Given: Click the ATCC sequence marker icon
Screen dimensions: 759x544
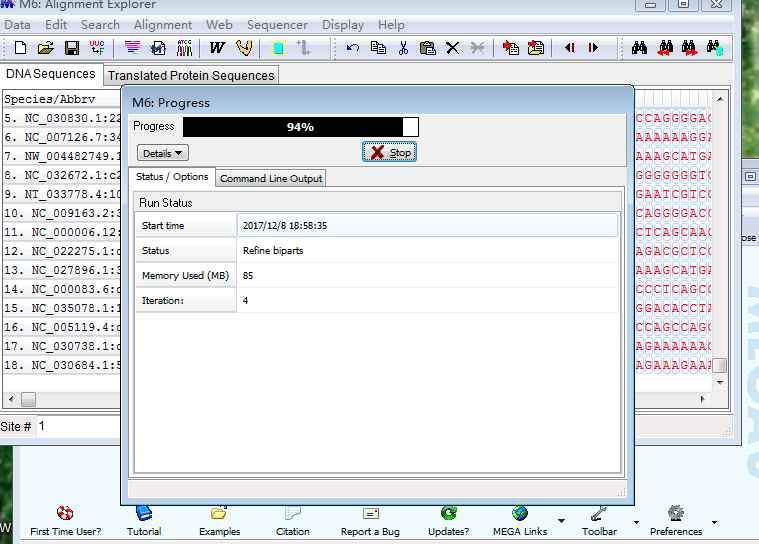Looking at the screenshot, I should click(x=184, y=48).
